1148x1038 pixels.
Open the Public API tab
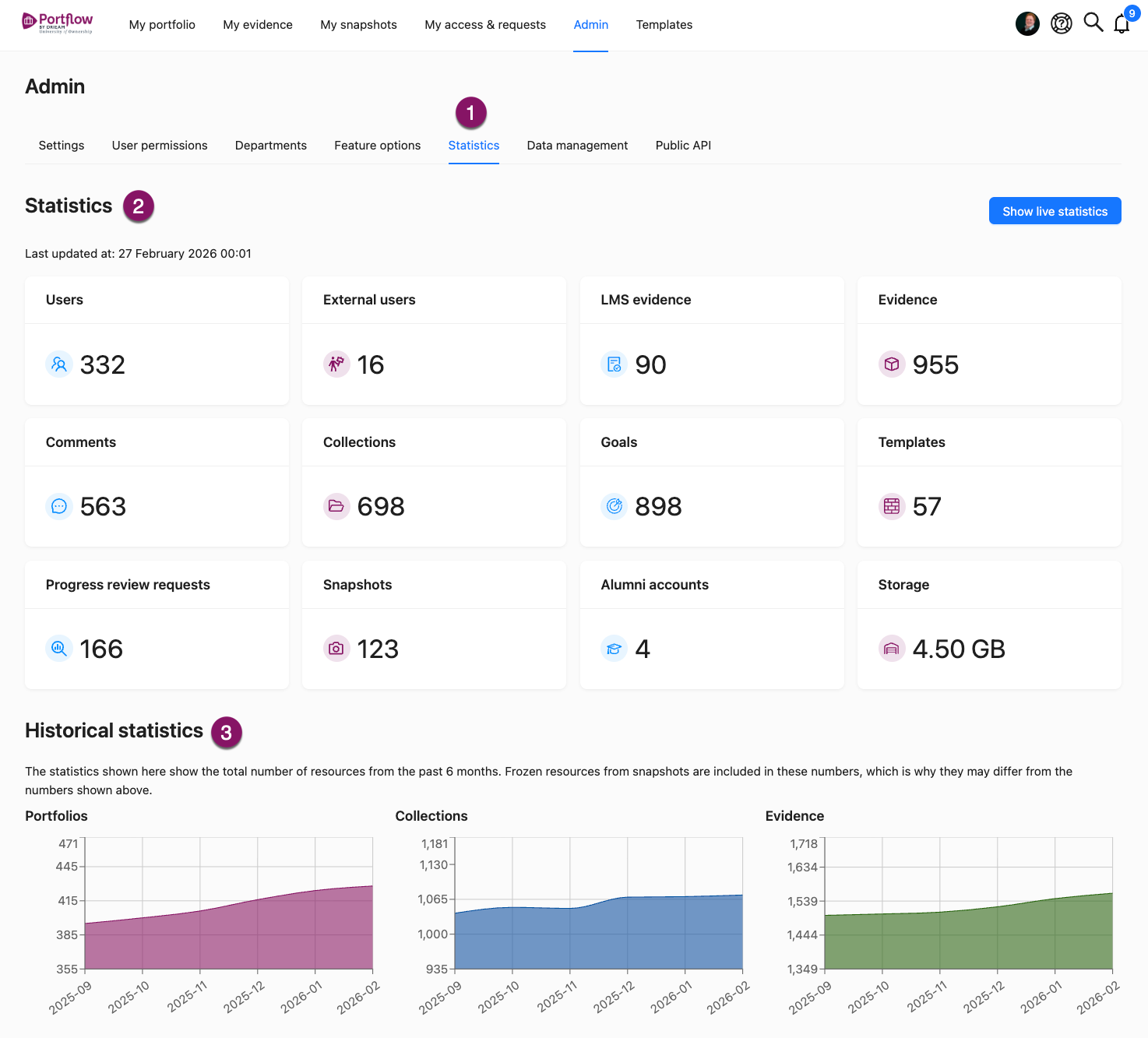point(683,146)
